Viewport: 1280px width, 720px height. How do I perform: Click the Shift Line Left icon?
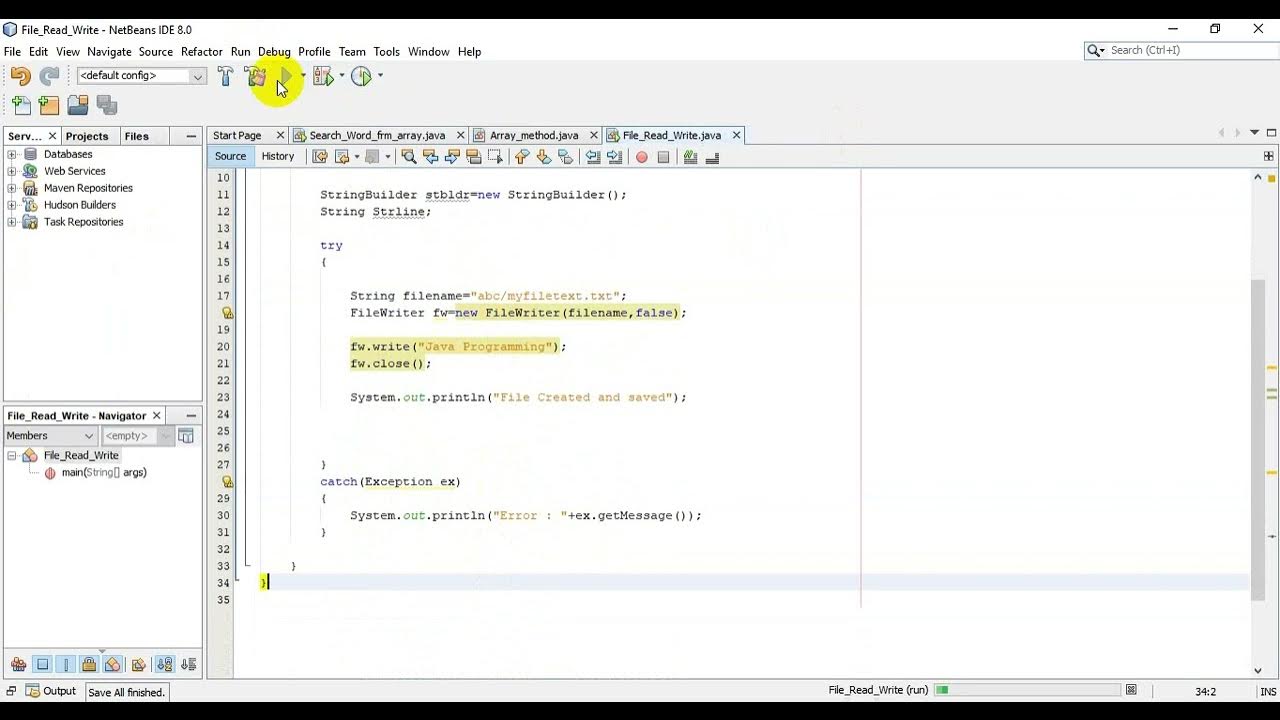593,157
